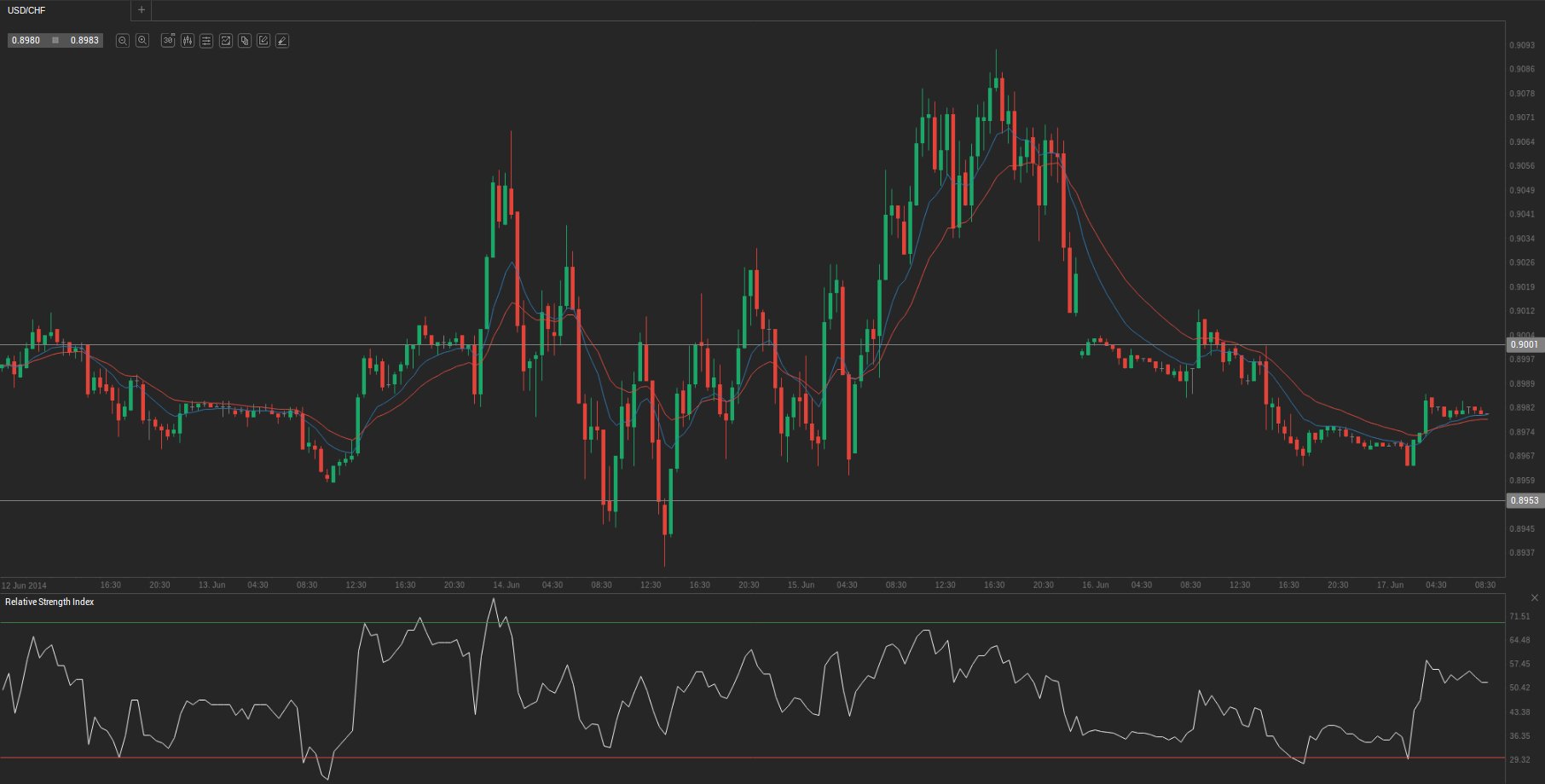Viewport: 1545px width, 784px height.
Task: Click the spread square between bid and ask
Action: point(55,41)
